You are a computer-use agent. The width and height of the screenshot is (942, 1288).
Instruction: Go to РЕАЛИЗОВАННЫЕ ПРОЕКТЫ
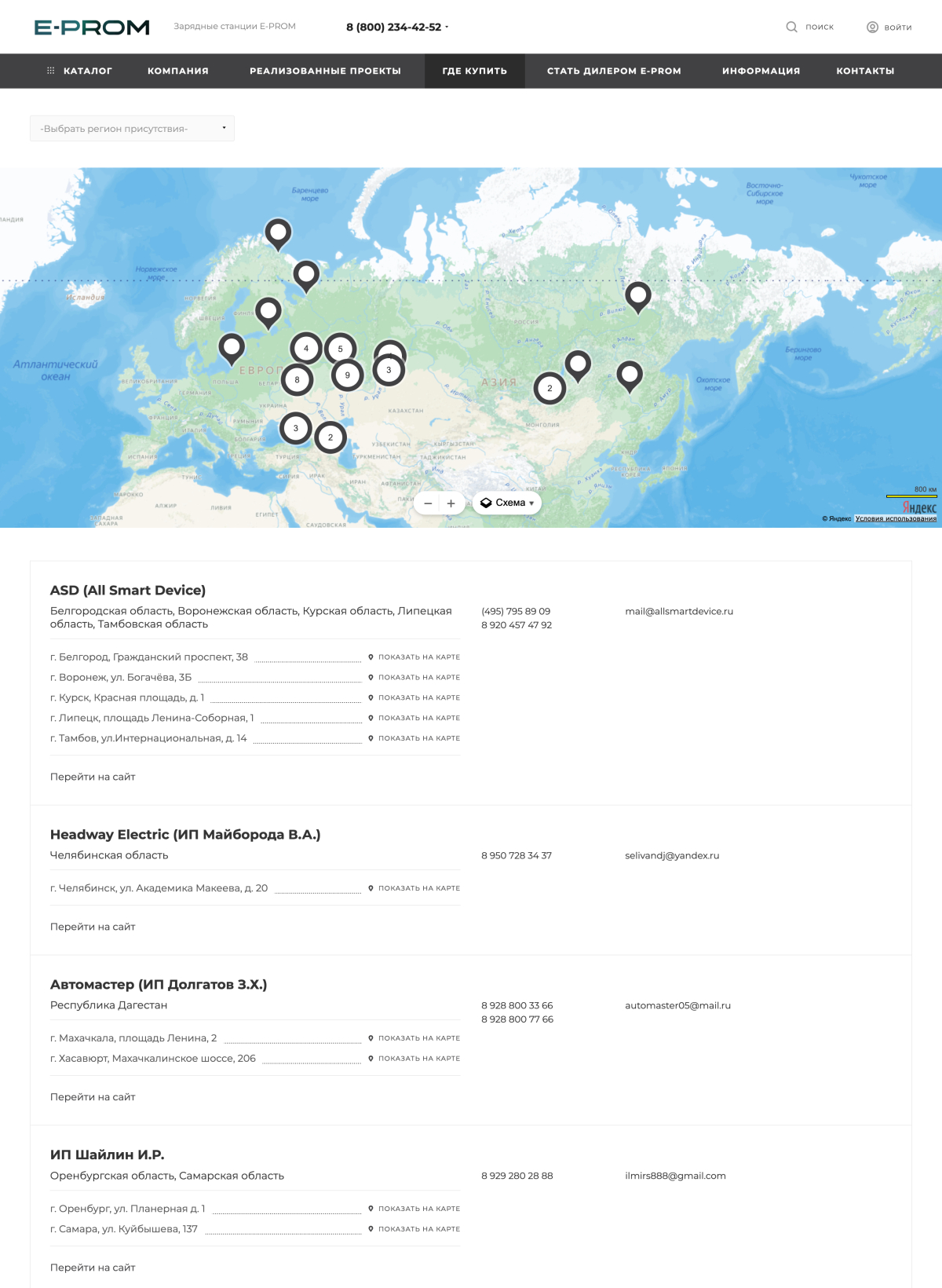(325, 71)
